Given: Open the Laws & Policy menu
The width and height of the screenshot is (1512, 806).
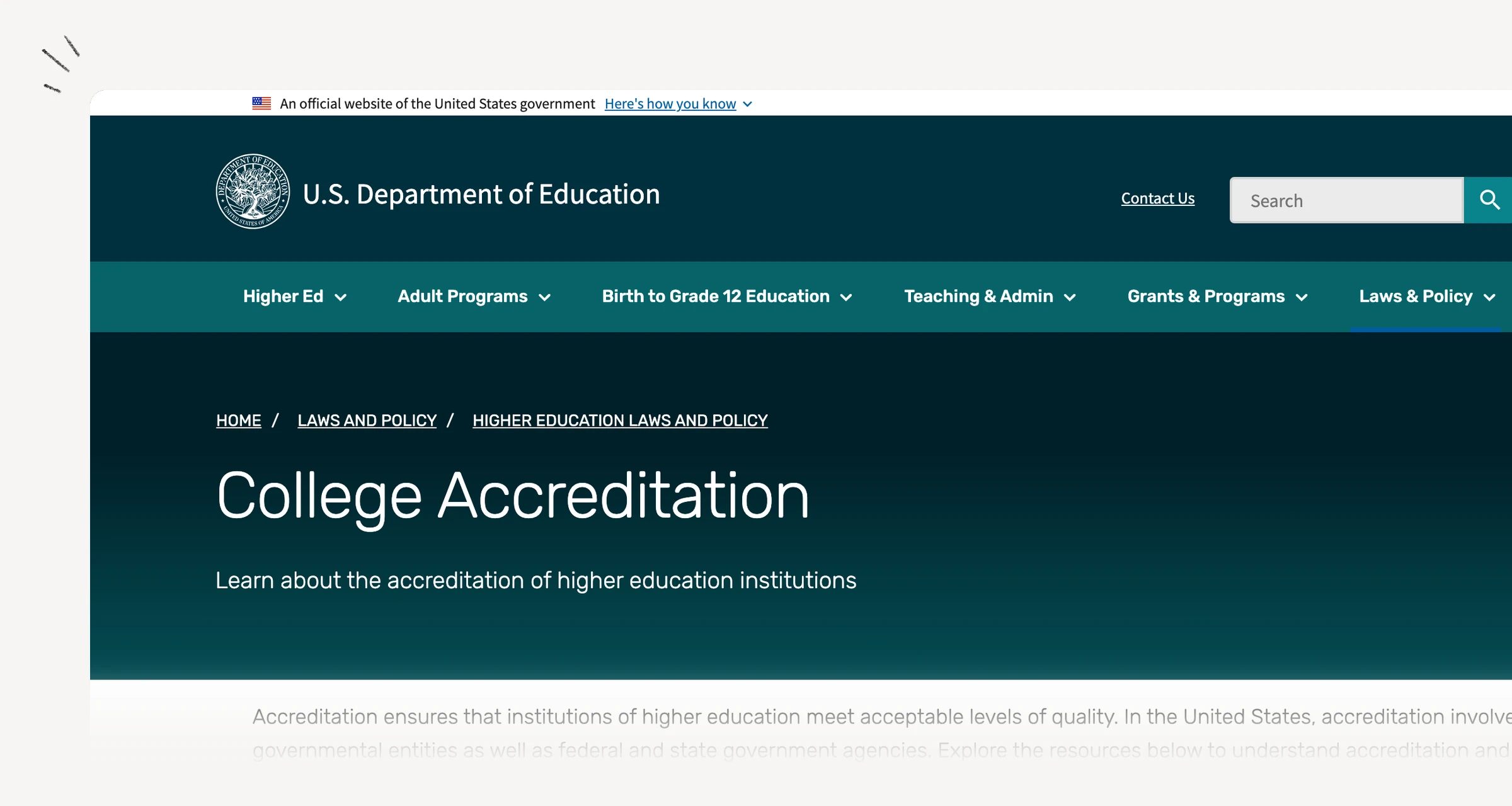Looking at the screenshot, I should (1428, 297).
